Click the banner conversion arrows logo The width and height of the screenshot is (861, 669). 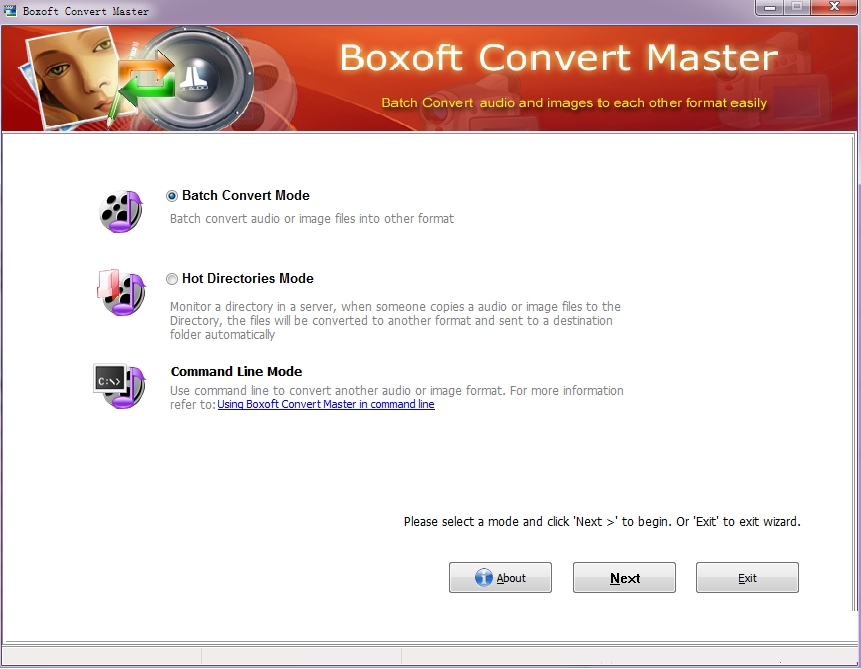(x=147, y=79)
